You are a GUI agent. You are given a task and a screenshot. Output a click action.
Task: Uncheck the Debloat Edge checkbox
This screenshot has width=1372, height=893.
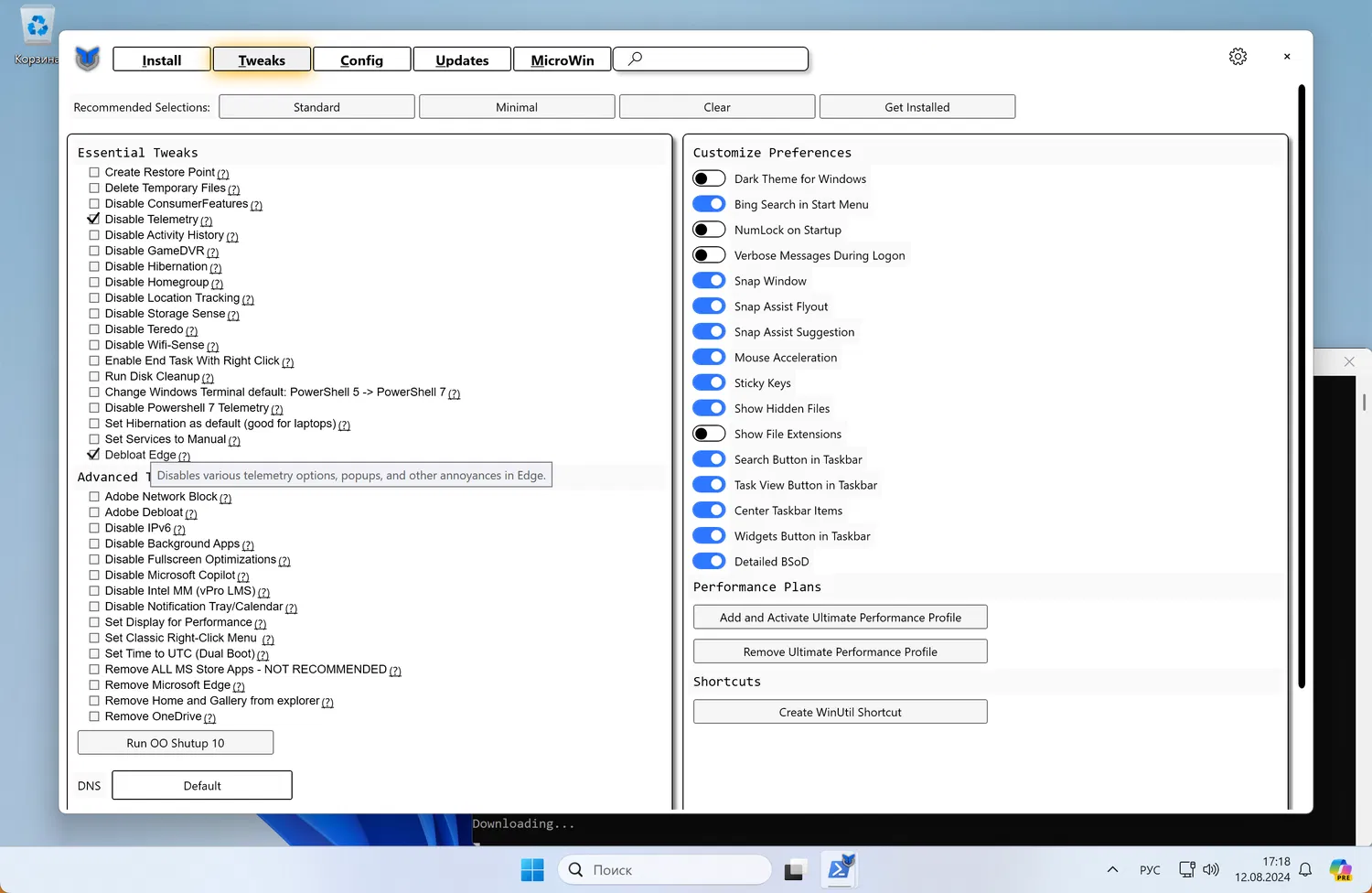click(94, 455)
